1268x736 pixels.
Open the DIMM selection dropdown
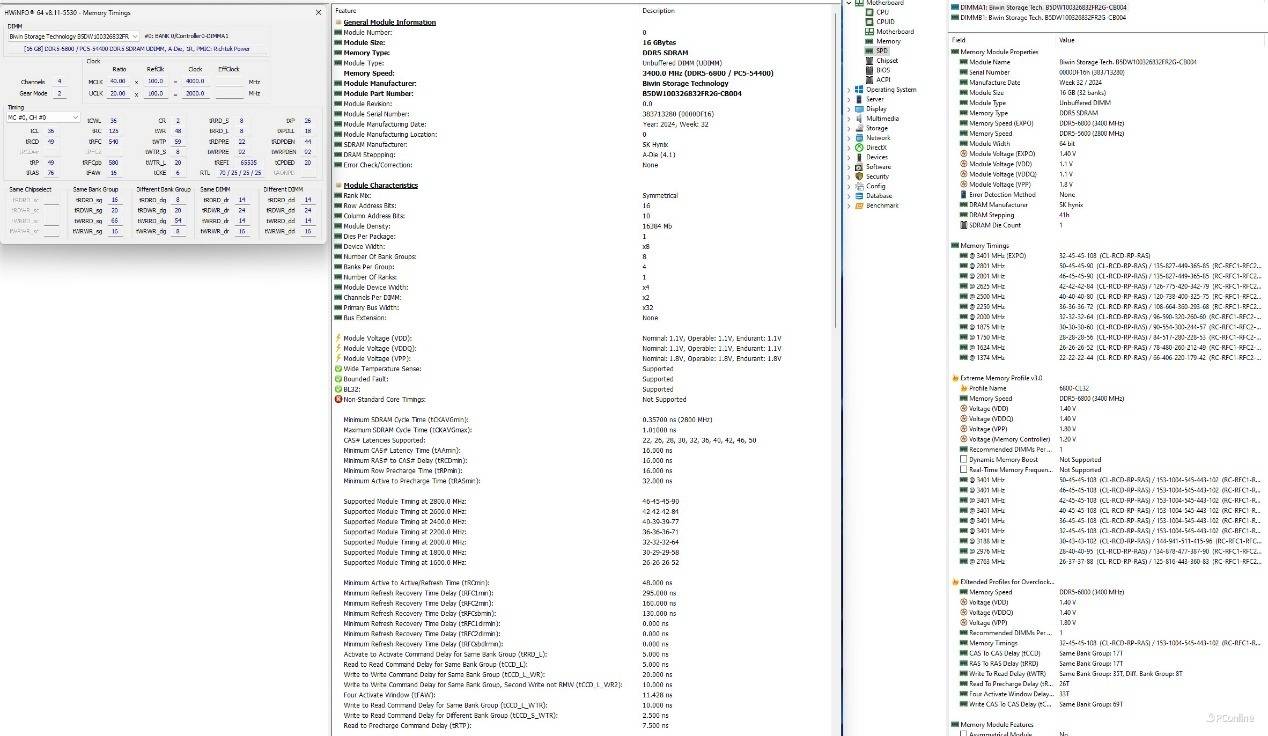[x=134, y=37]
